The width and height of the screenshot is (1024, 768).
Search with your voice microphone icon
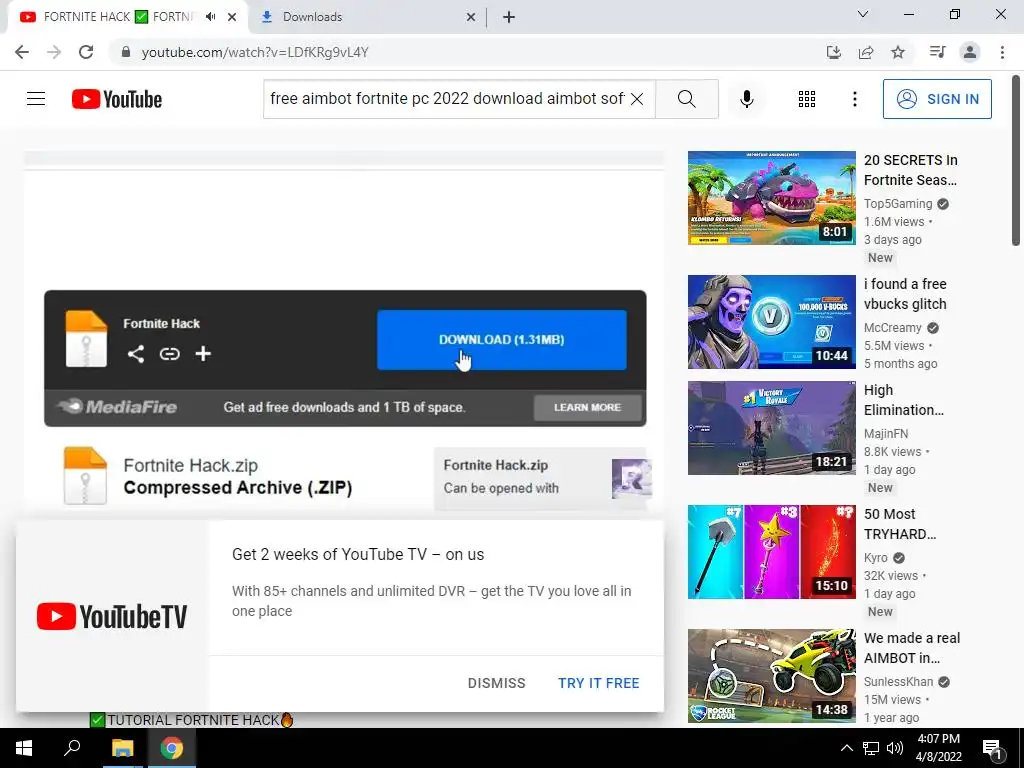746,99
